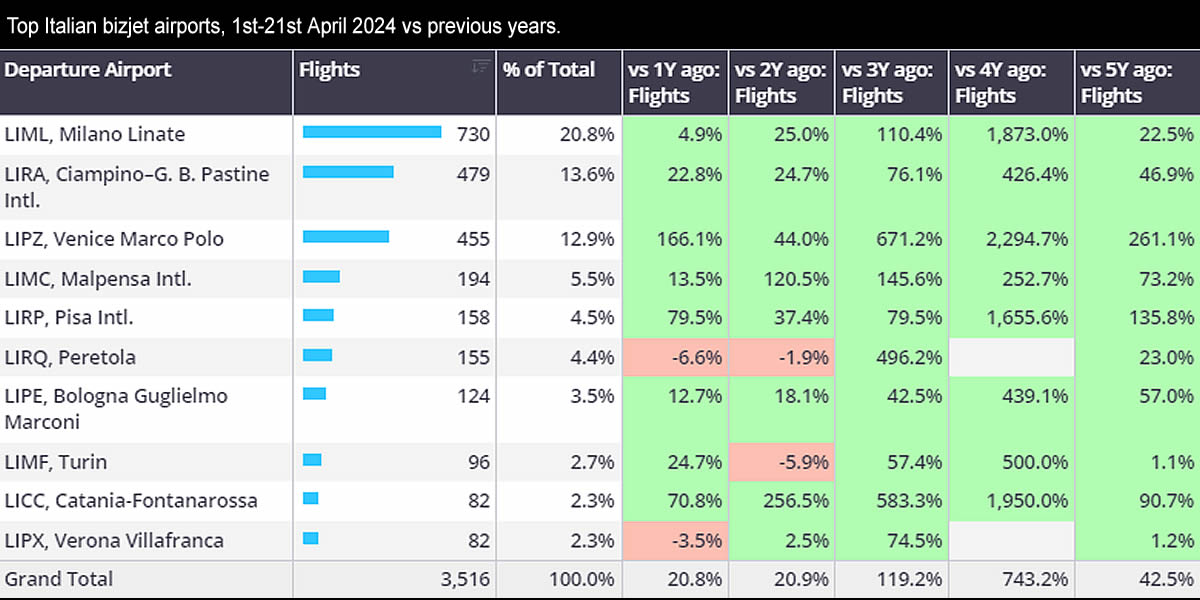Click the Departure Airport column header
1200x600 pixels.
coord(88,70)
